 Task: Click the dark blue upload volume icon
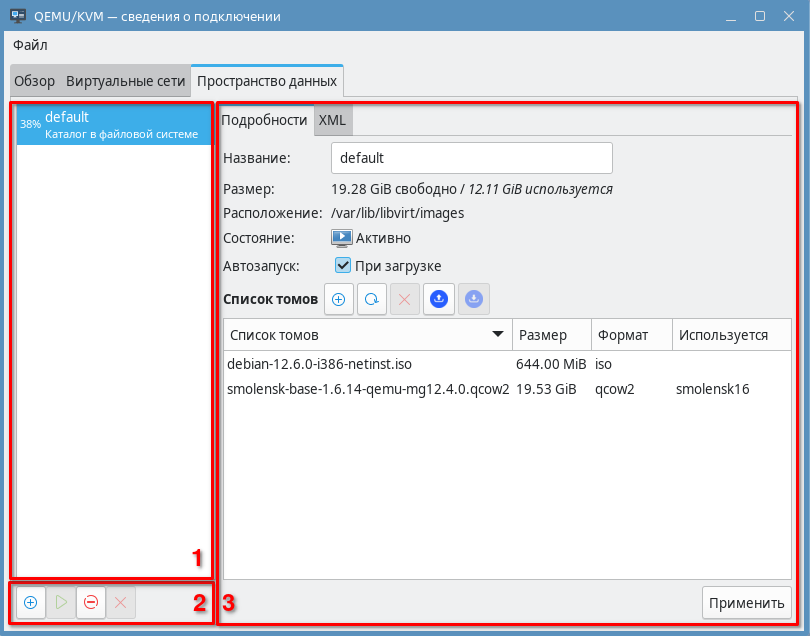(x=439, y=299)
